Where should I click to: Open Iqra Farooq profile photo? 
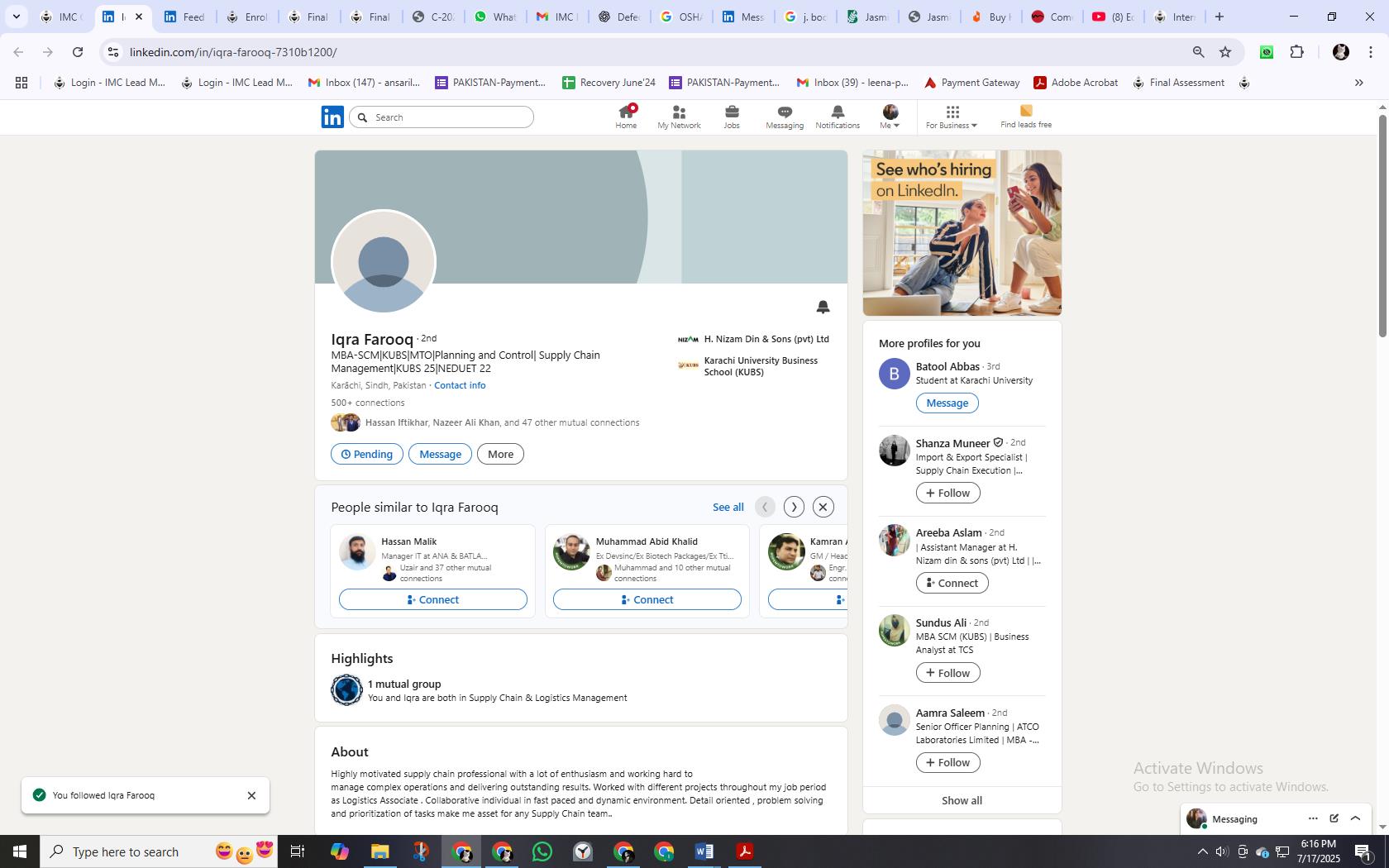pyautogui.click(x=383, y=261)
